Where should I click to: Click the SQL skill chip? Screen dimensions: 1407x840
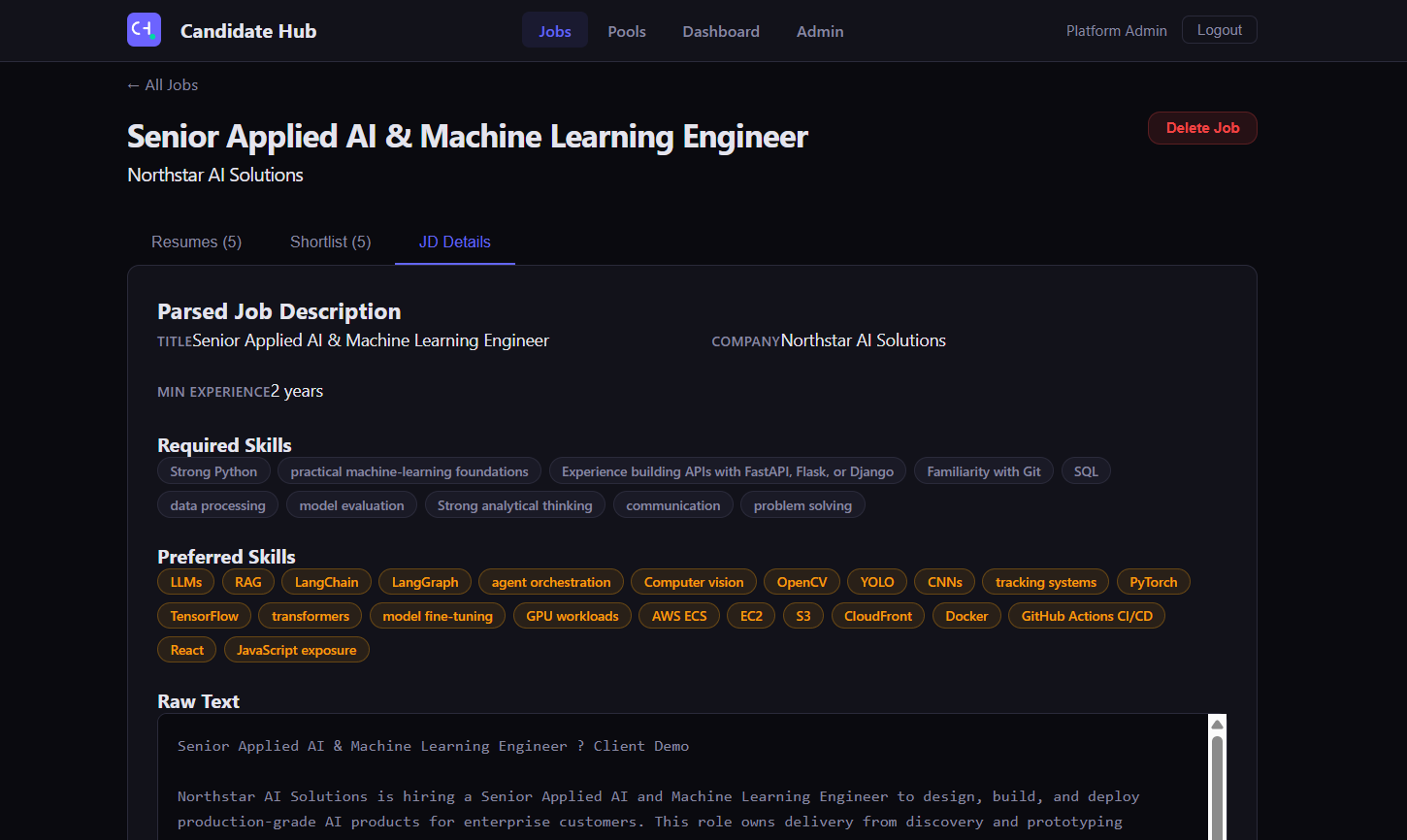pos(1086,471)
